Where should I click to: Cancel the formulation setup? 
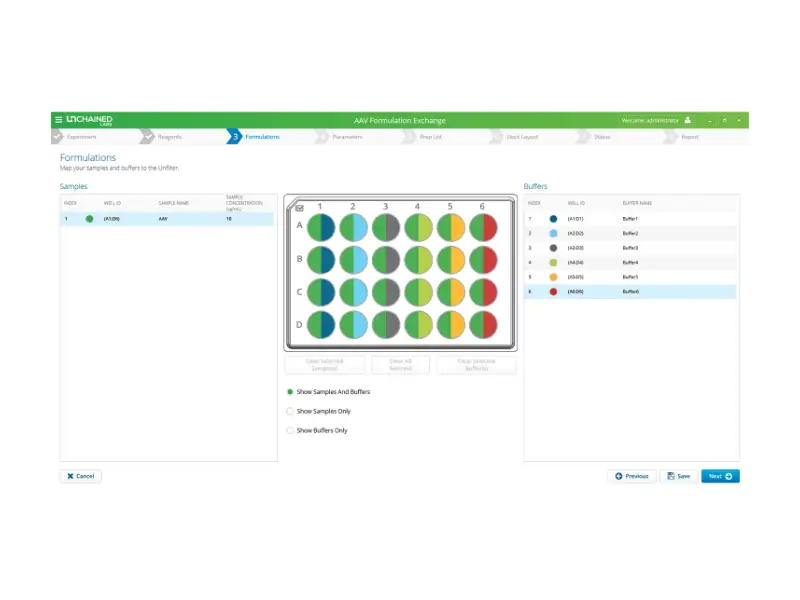[80, 476]
